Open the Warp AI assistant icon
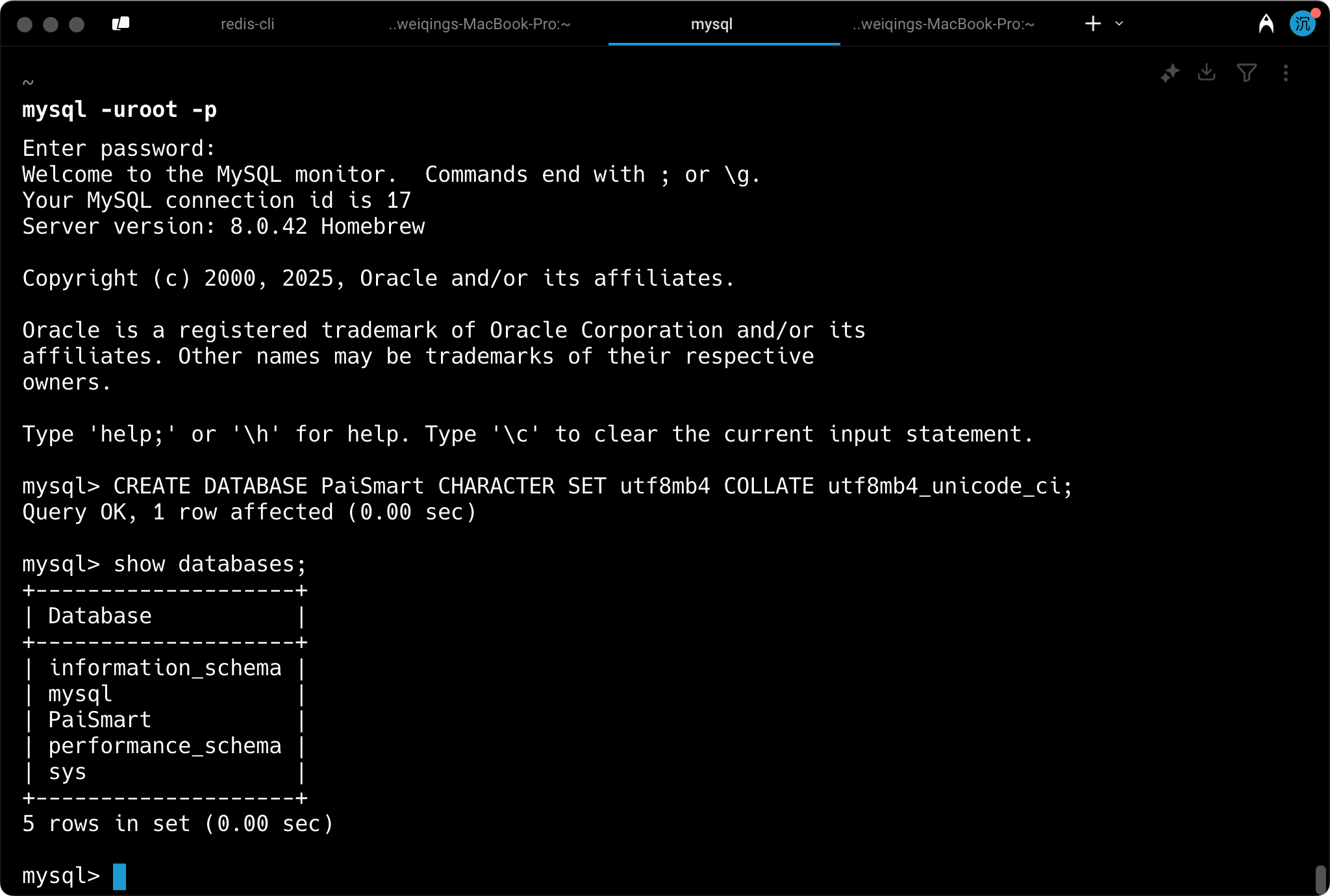 [1266, 24]
